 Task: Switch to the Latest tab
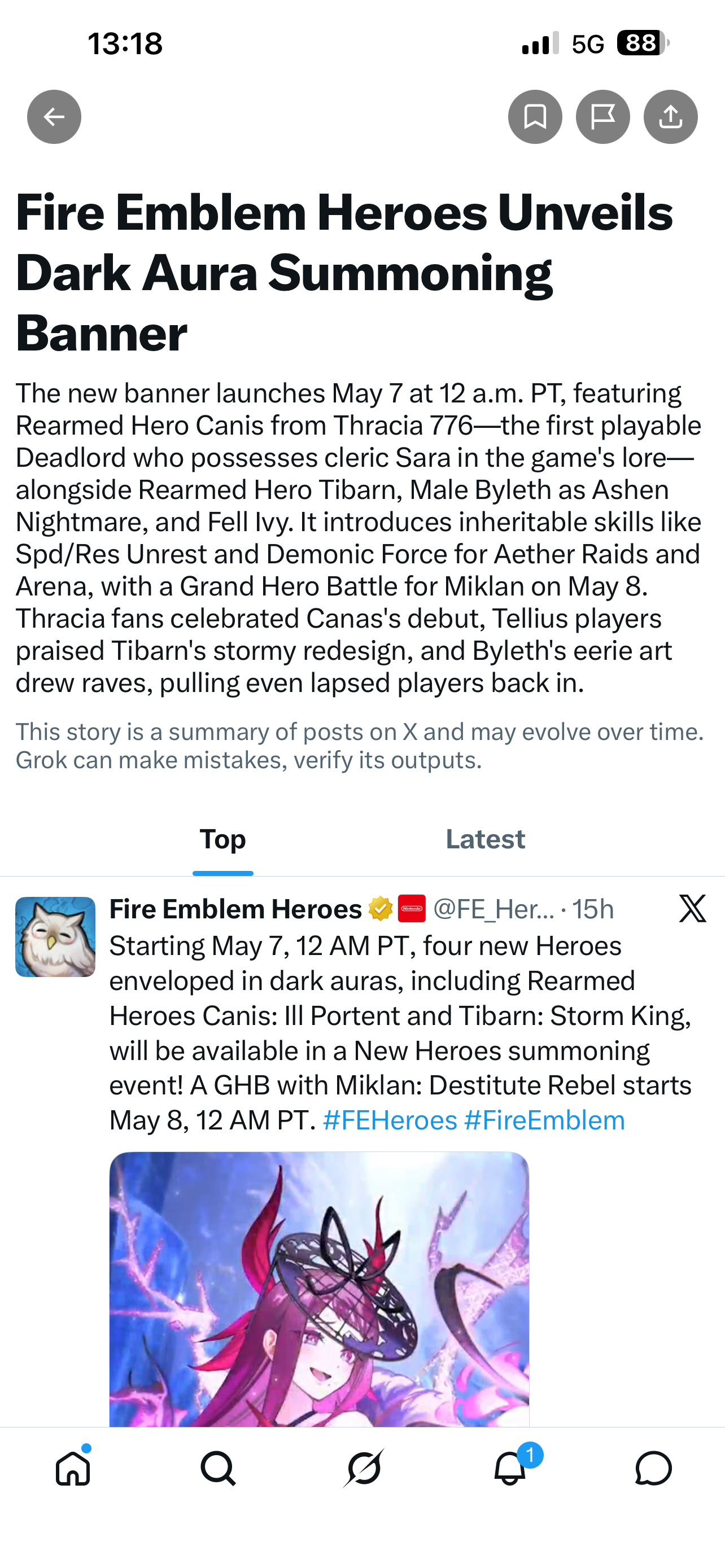click(x=485, y=839)
